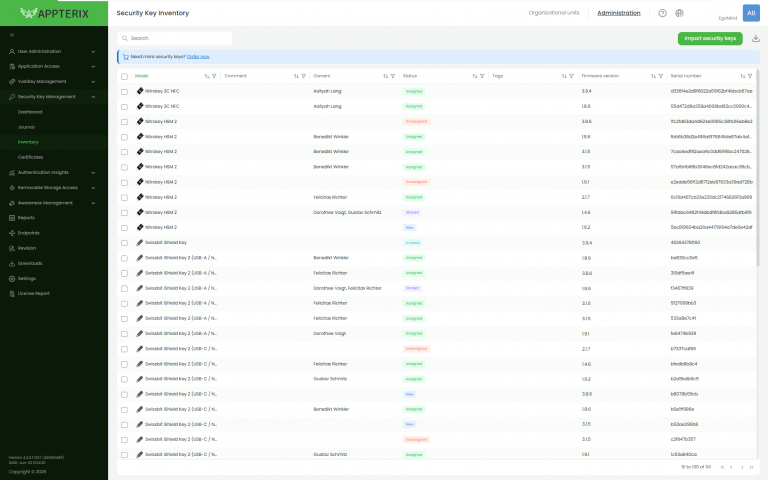Open the Model column filter icon
The image size is (768, 480).
[x=214, y=76]
